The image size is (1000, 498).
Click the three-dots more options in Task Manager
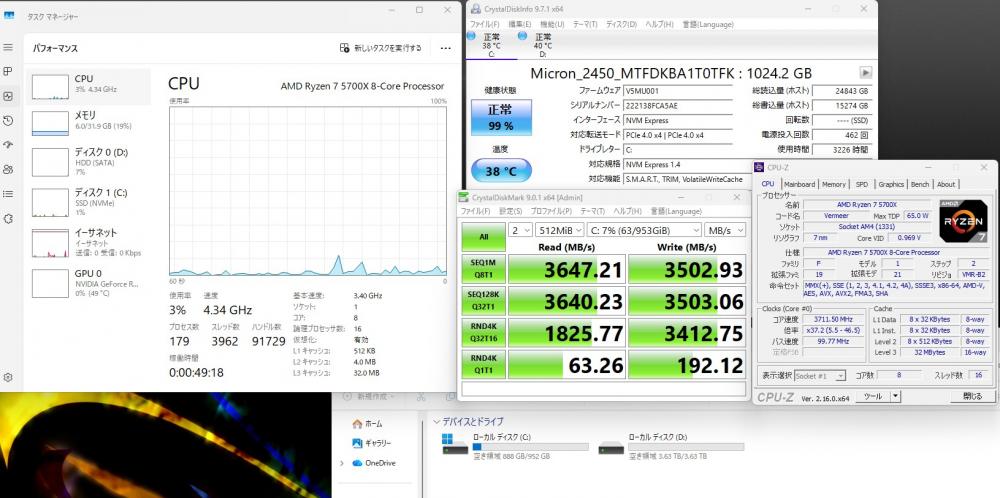pos(445,48)
